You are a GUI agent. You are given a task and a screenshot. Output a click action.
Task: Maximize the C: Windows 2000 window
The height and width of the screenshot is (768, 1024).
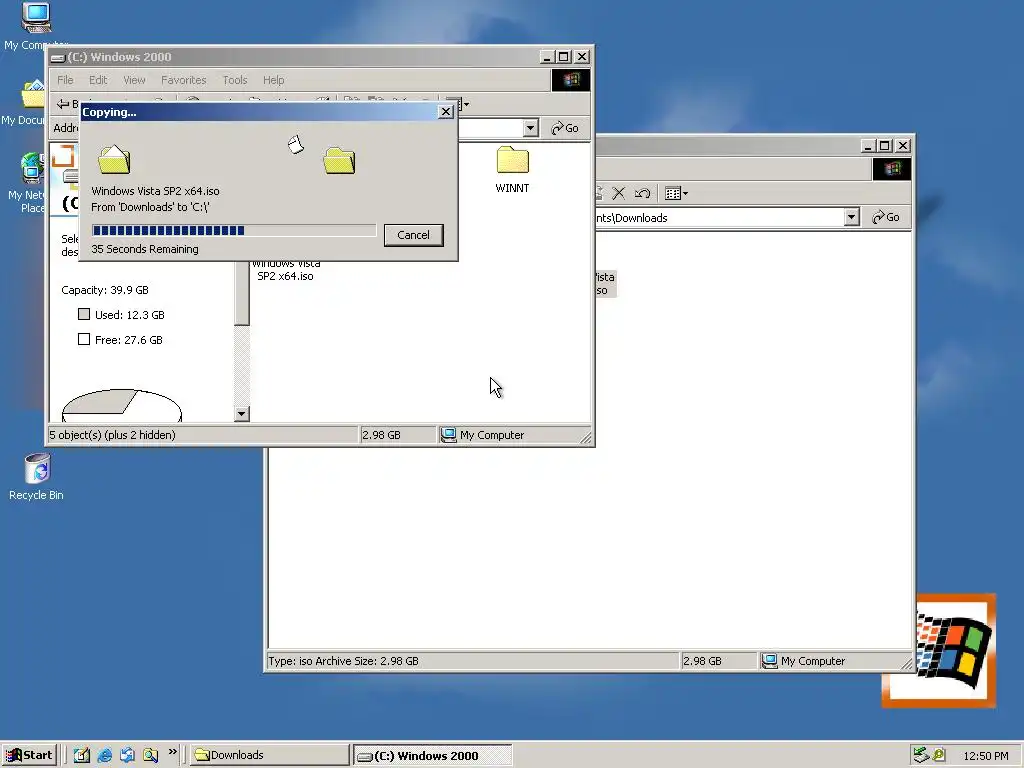(564, 57)
